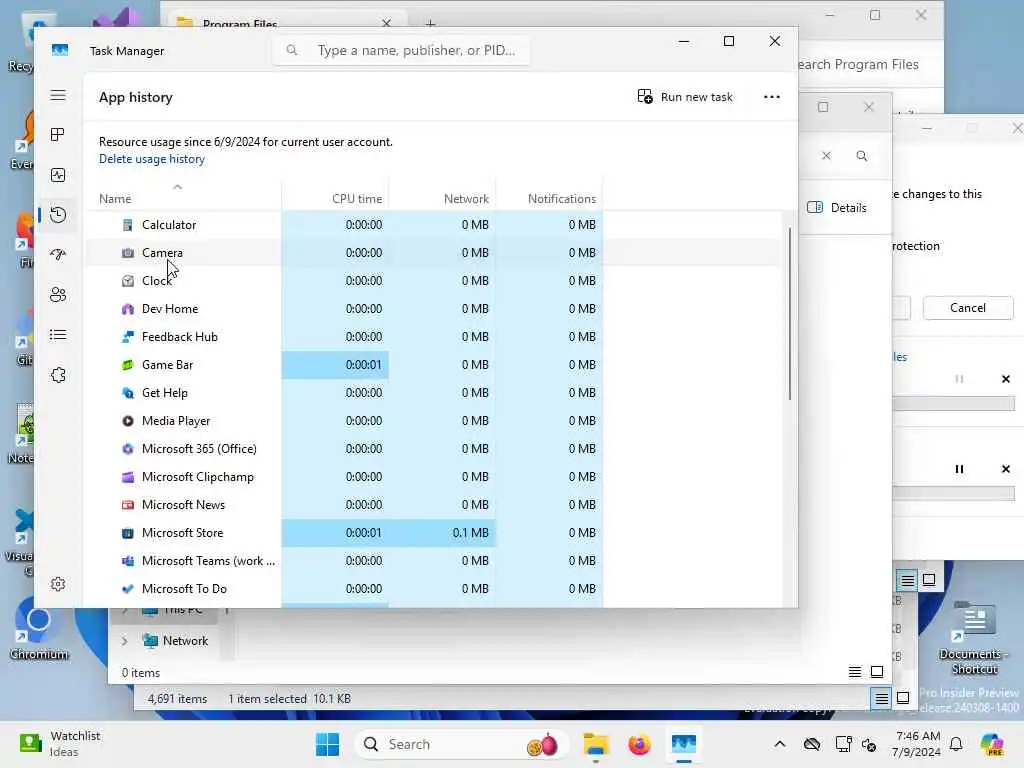Sort by the Notifications column header
1024x768 pixels.
click(549, 199)
